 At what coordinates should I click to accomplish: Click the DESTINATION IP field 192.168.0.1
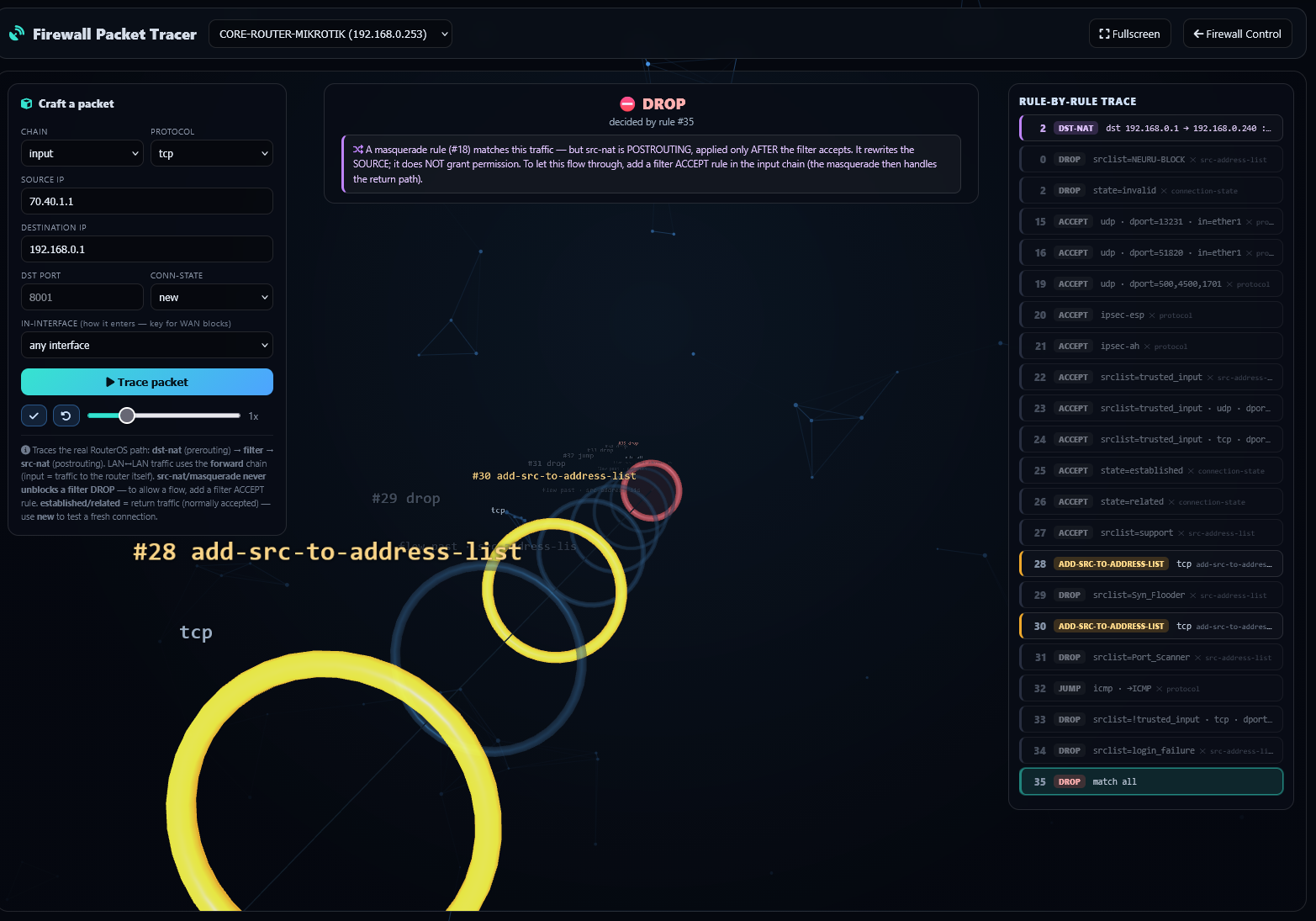pyautogui.click(x=147, y=249)
